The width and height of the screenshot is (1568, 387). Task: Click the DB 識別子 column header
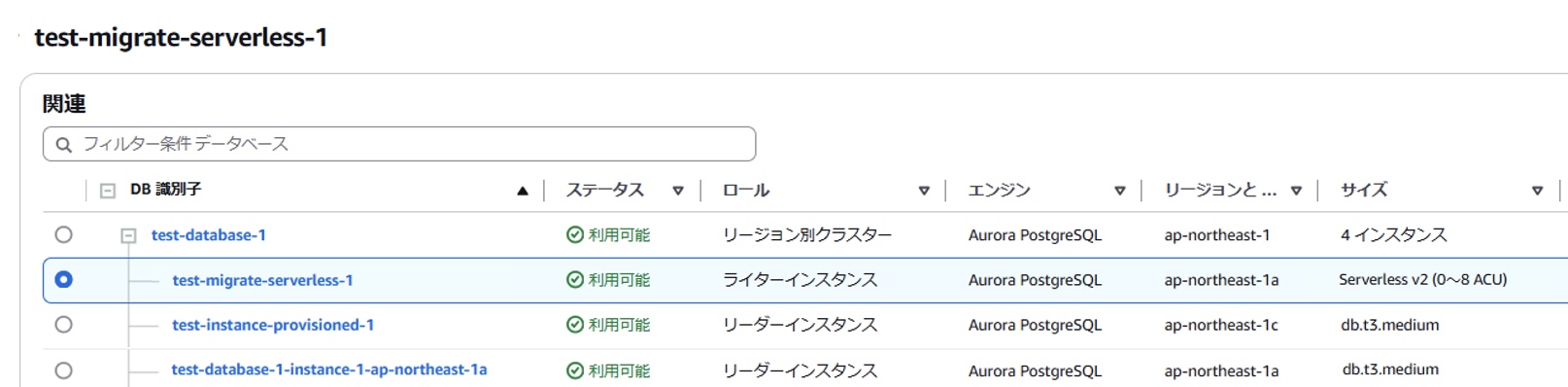(x=166, y=190)
